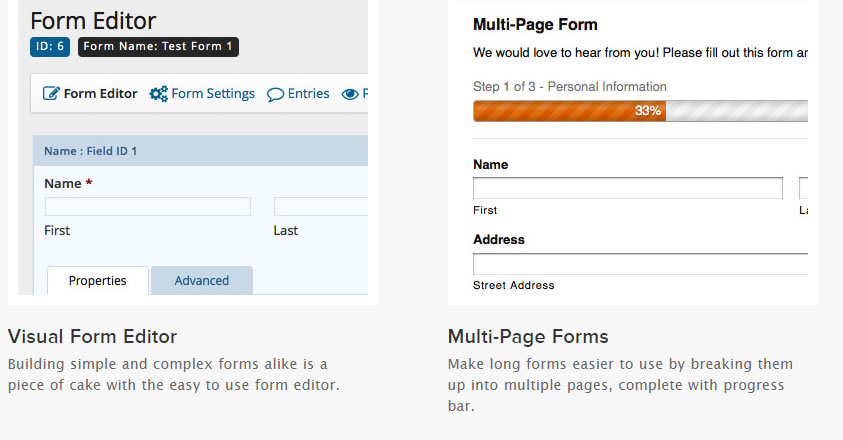The width and height of the screenshot is (843, 440).
Task: Click the First name field in the editor
Action: [x=148, y=207]
